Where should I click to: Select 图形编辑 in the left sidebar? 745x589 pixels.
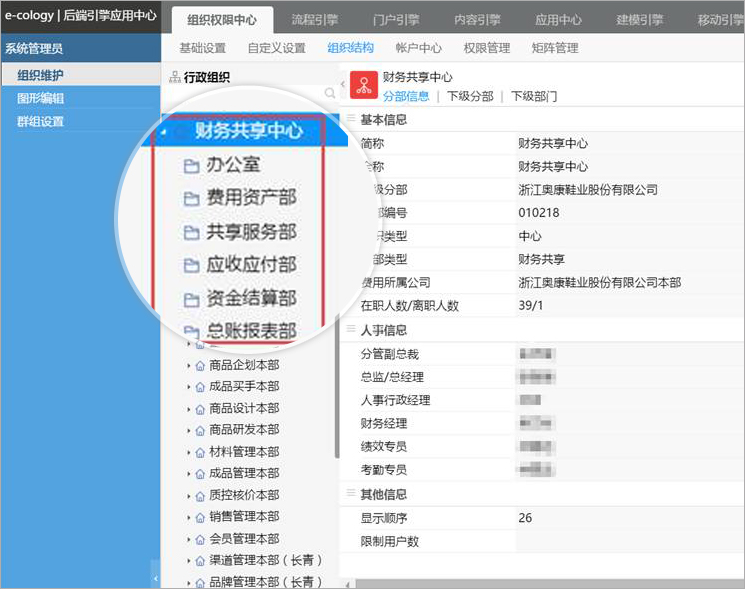point(41,98)
